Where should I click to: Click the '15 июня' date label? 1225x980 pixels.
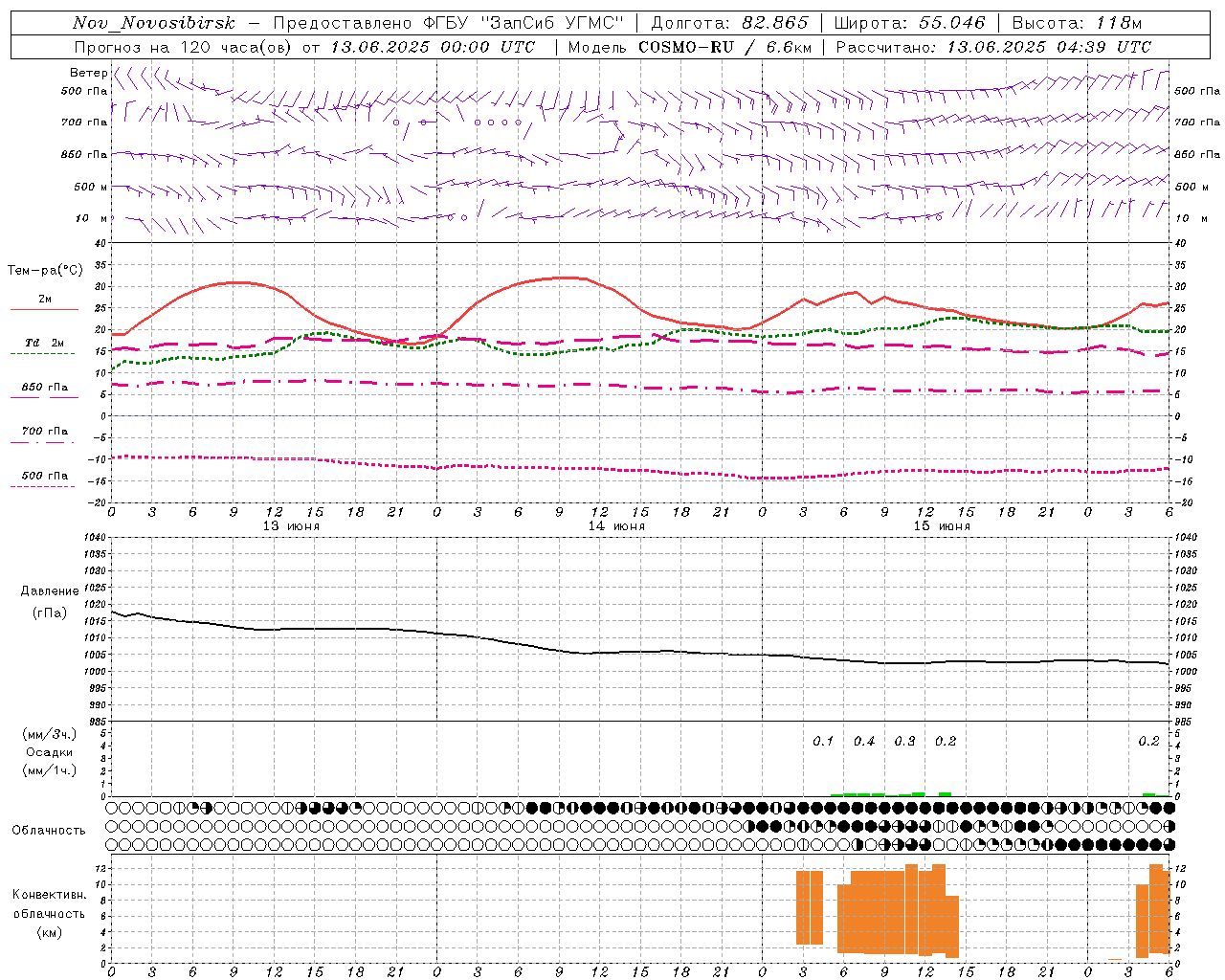942,526
